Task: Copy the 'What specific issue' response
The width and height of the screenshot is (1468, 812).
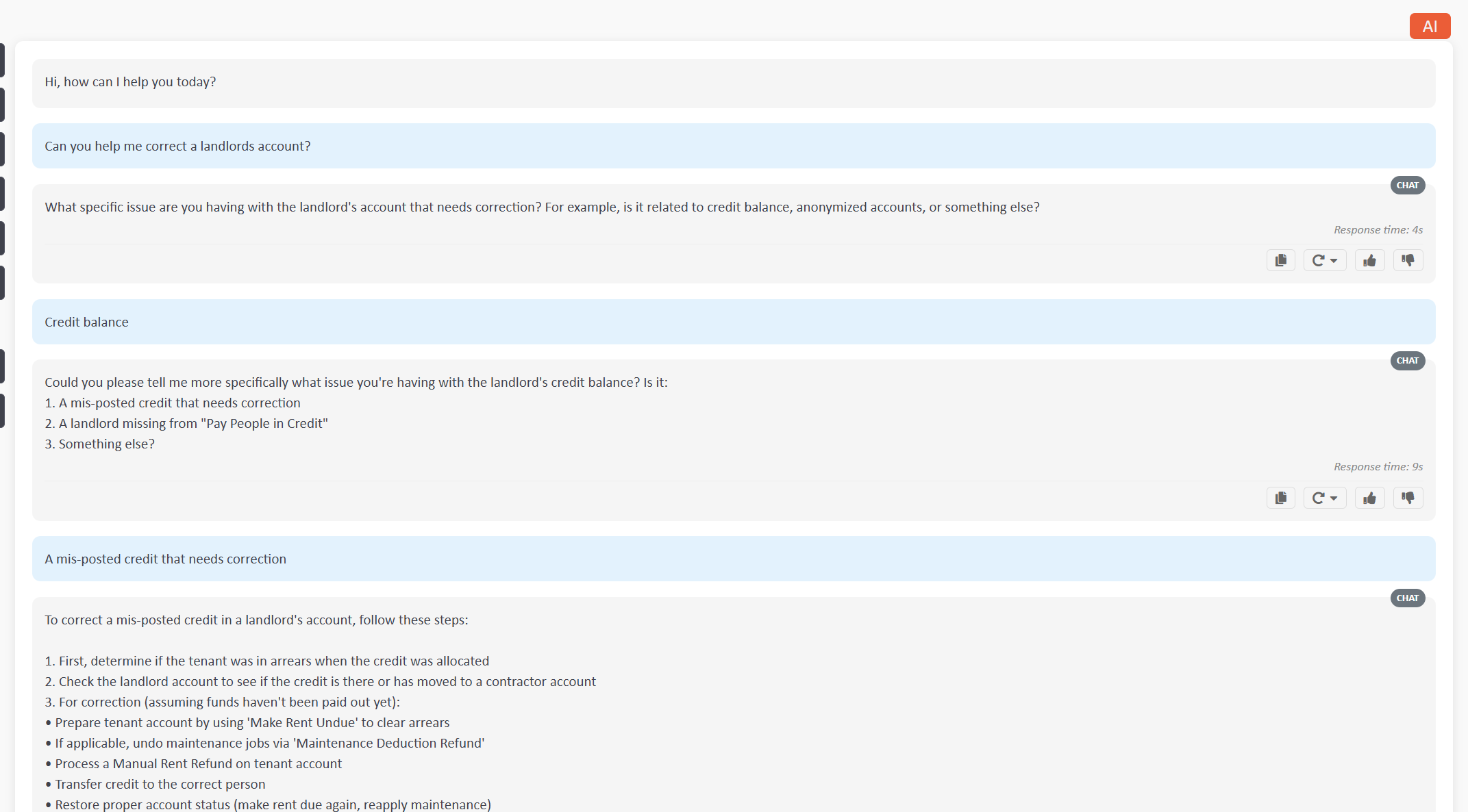Action: coord(1280,260)
